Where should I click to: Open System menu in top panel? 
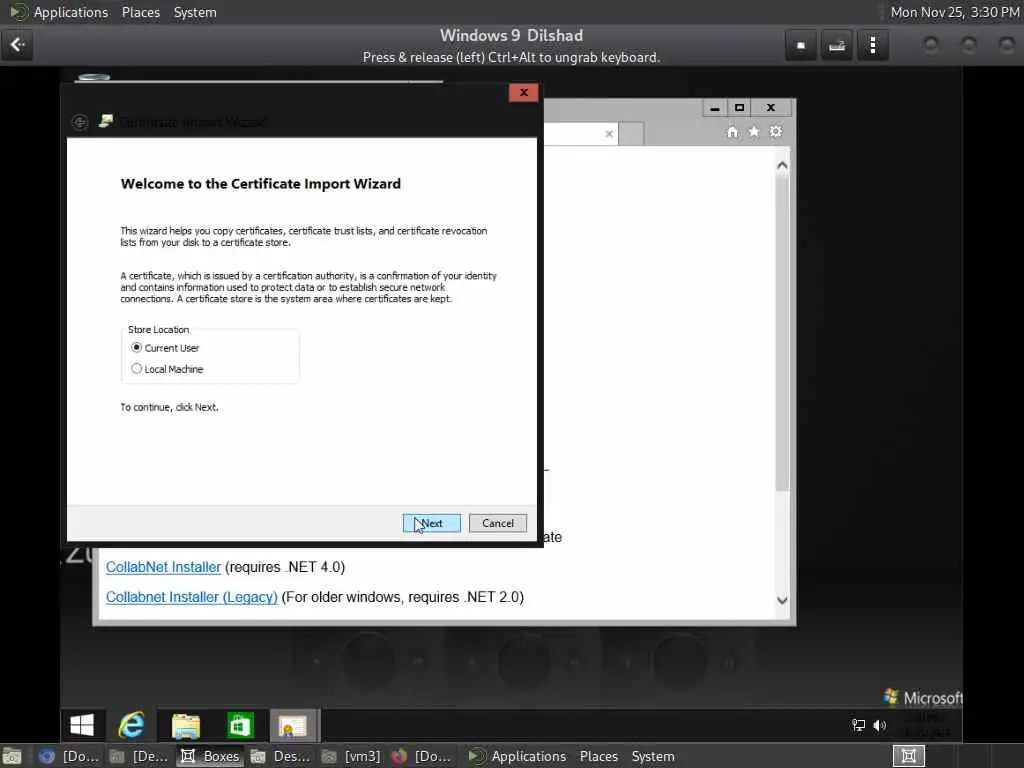click(195, 12)
